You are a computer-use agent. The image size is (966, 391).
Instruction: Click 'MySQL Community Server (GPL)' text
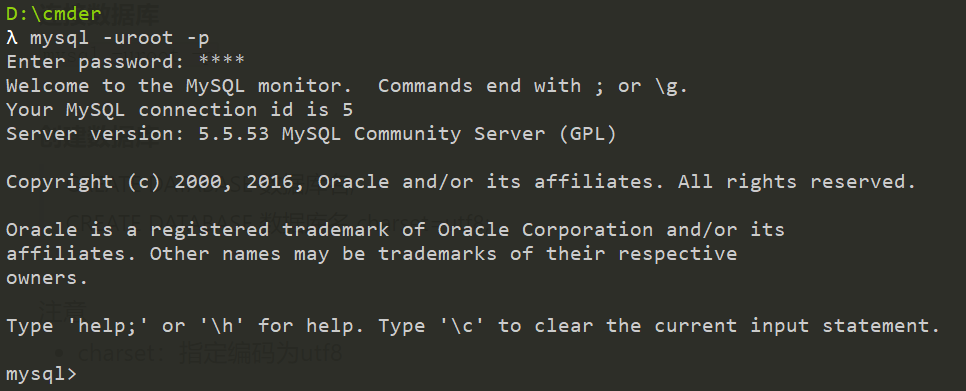(449, 134)
